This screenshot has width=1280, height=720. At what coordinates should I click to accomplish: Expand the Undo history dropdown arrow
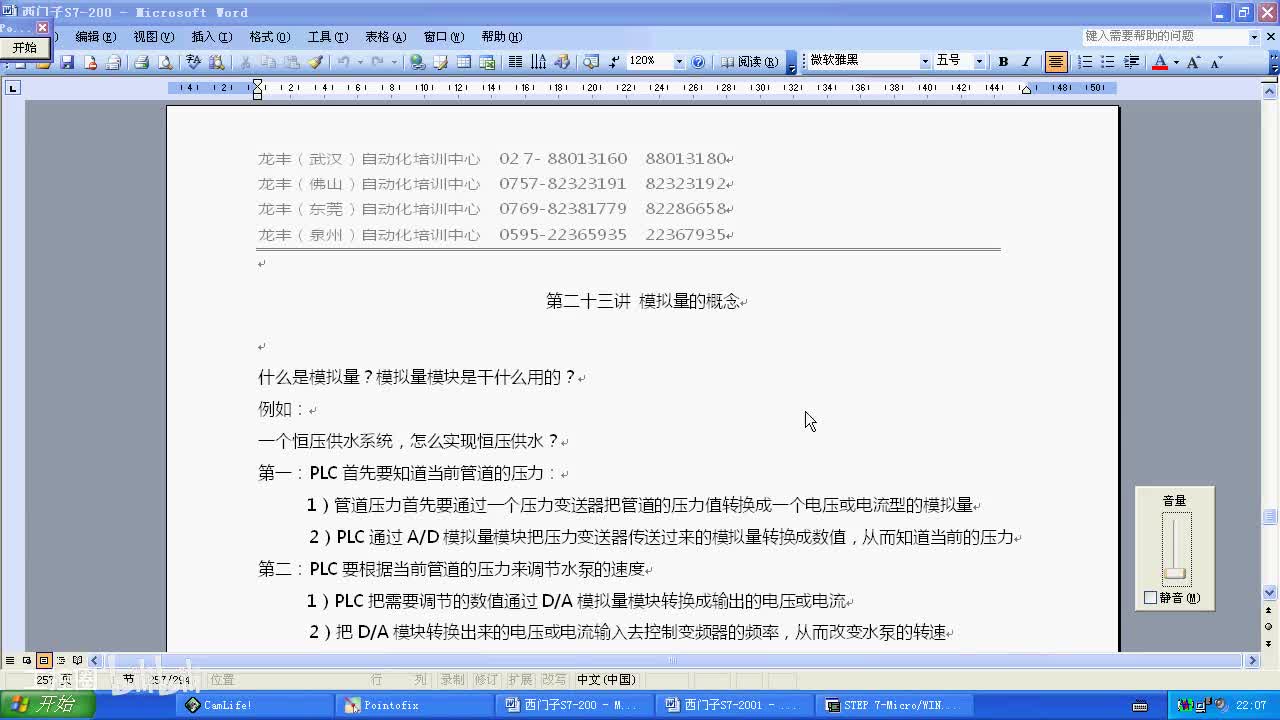[x=360, y=62]
